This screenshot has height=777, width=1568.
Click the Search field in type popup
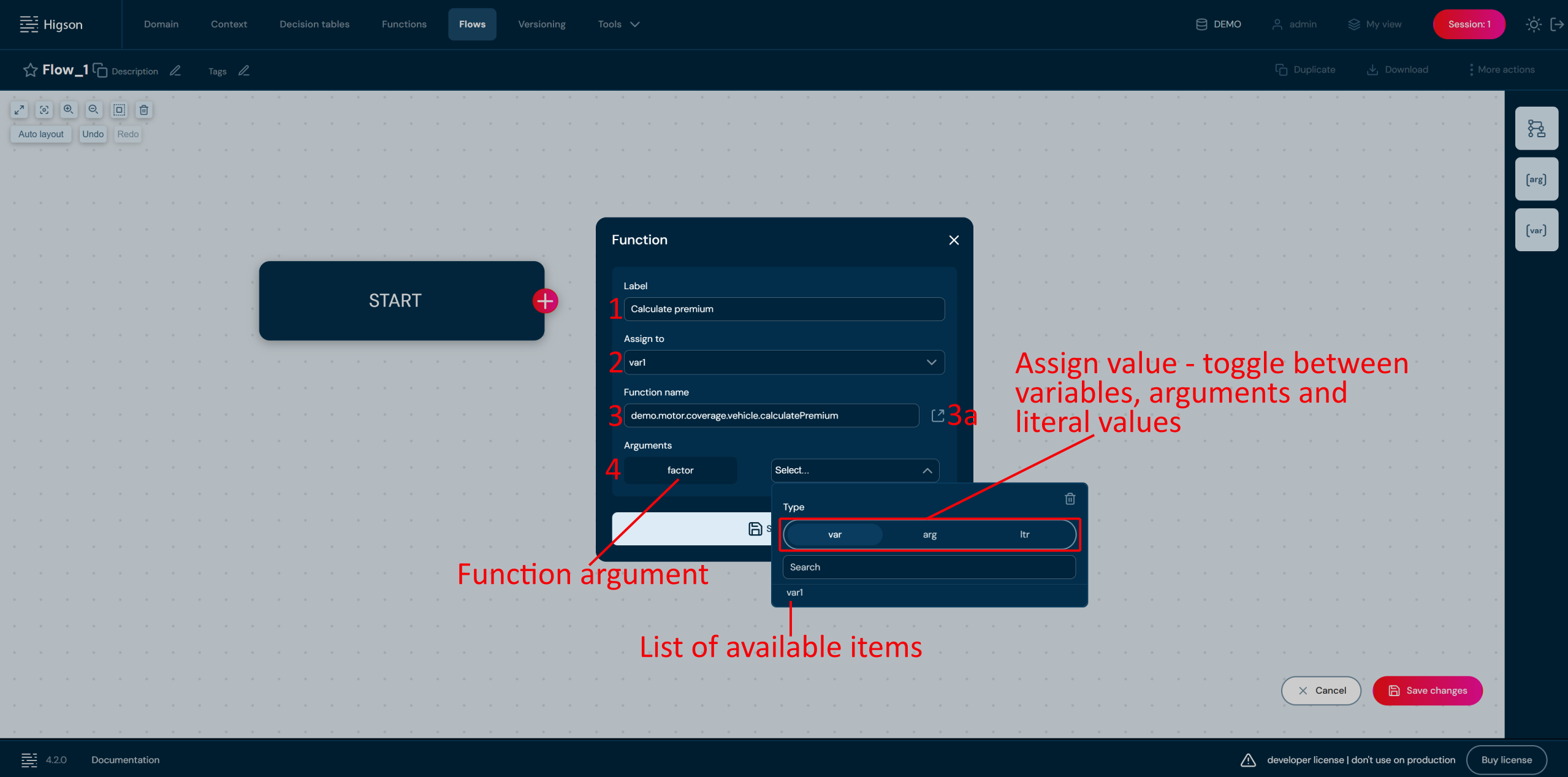pos(928,567)
